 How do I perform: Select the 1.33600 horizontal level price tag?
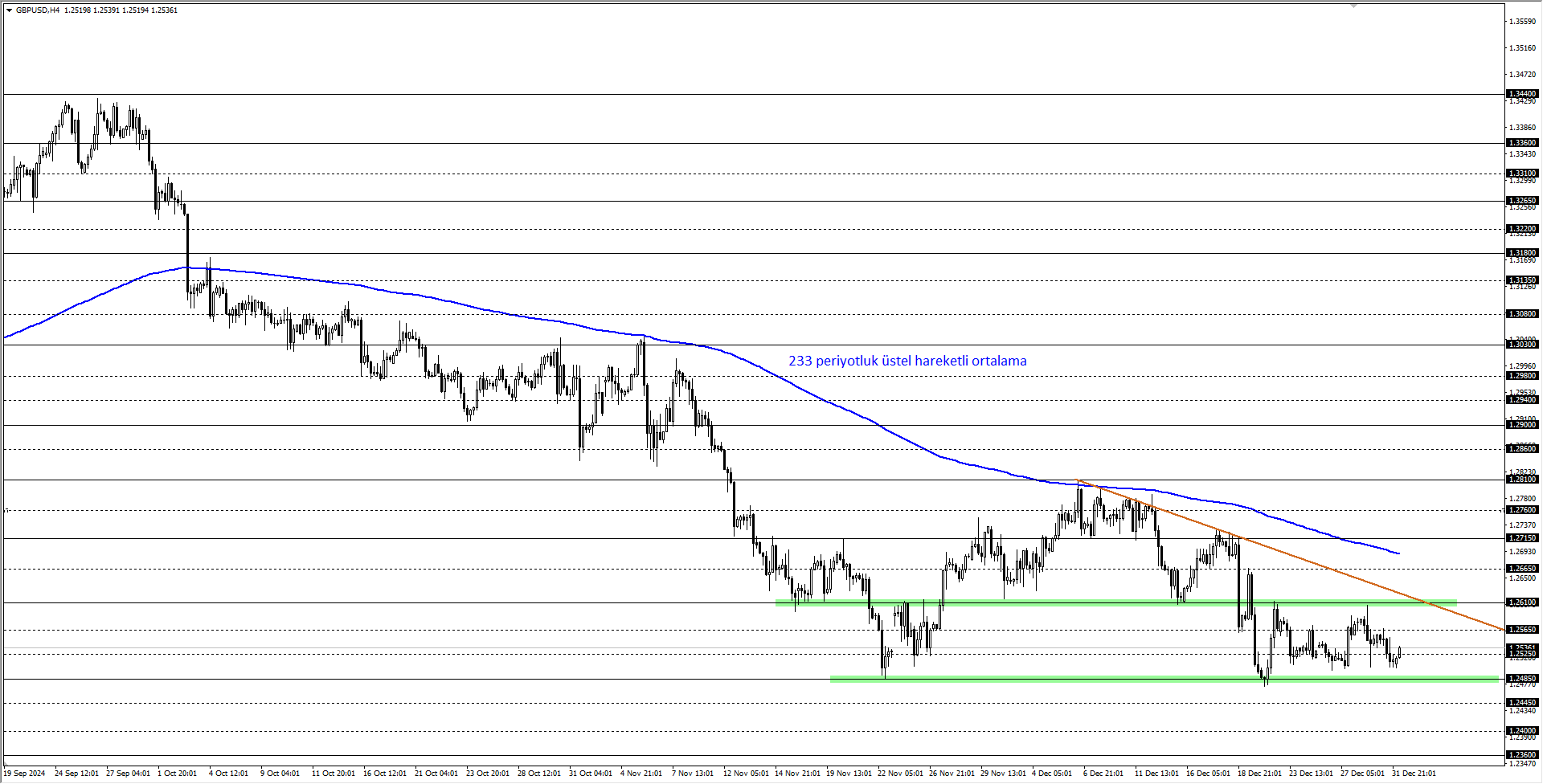(1522, 143)
